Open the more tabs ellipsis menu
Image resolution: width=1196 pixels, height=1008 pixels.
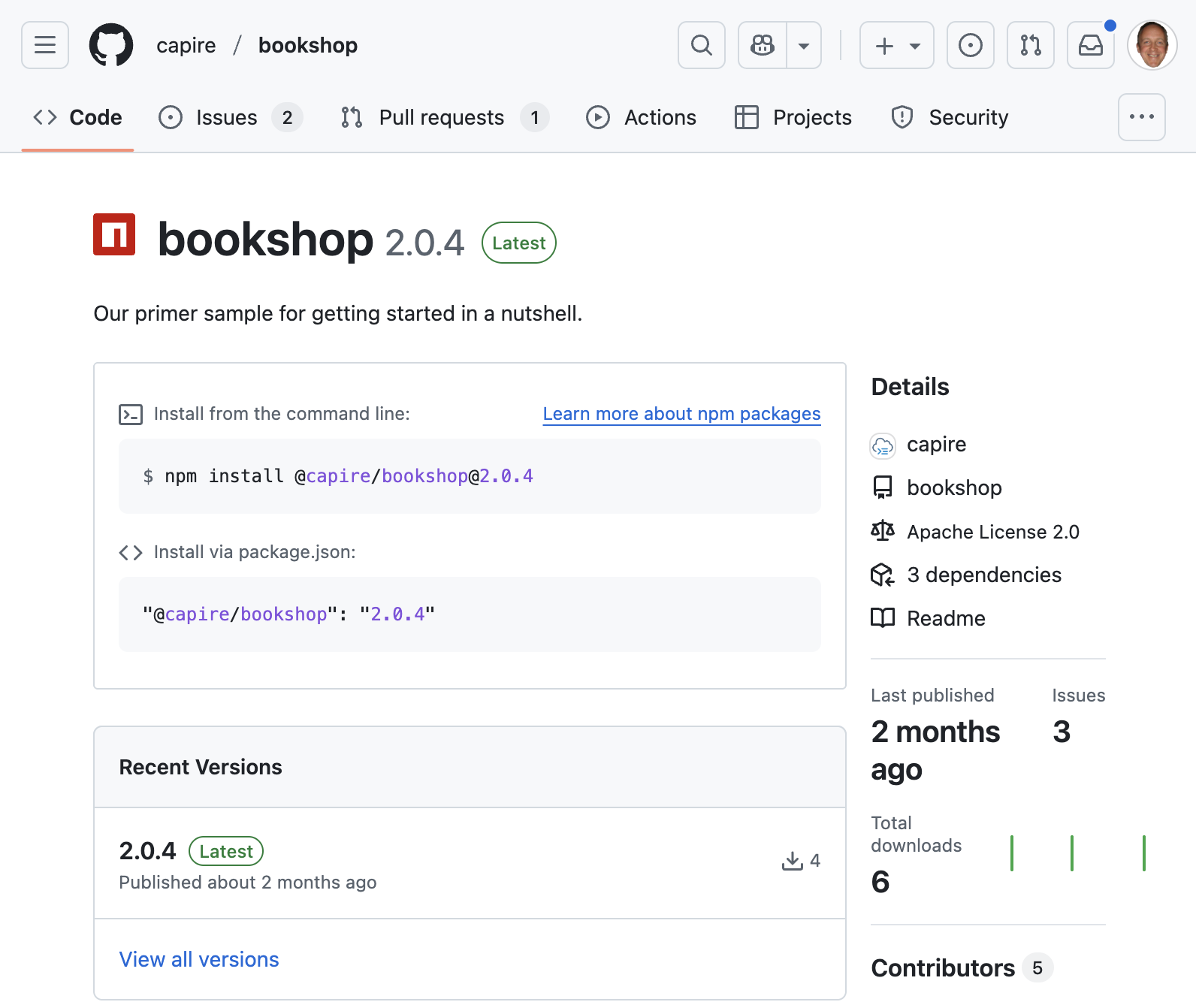pos(1142,117)
